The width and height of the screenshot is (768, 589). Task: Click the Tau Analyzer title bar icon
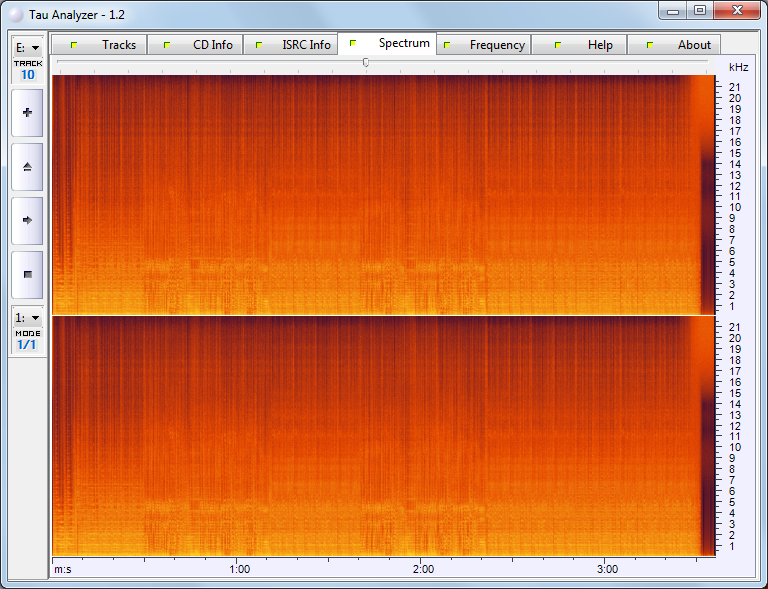pos(15,11)
